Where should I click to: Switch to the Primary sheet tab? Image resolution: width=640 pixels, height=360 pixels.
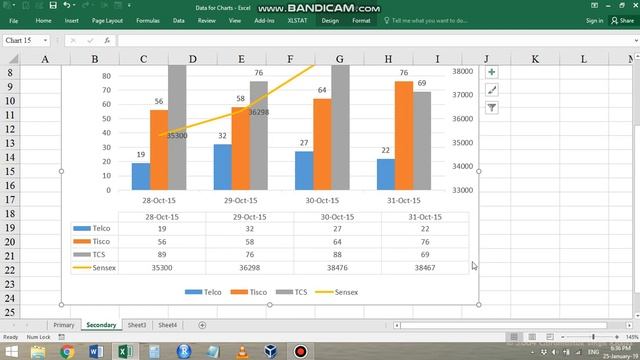64,325
